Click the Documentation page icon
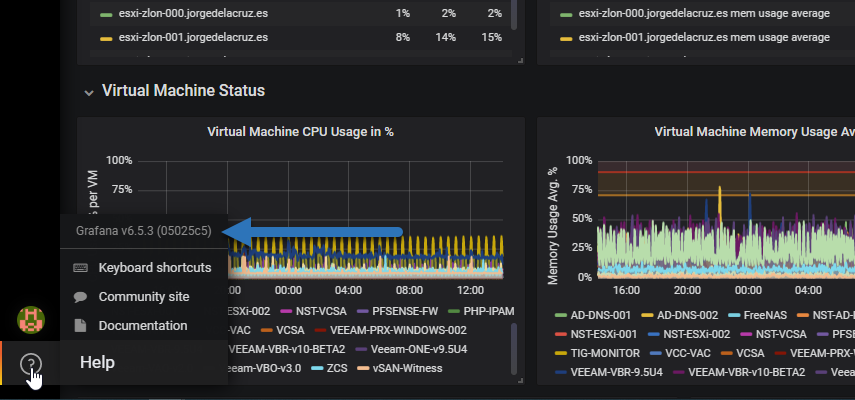855x400 pixels. click(x=80, y=326)
